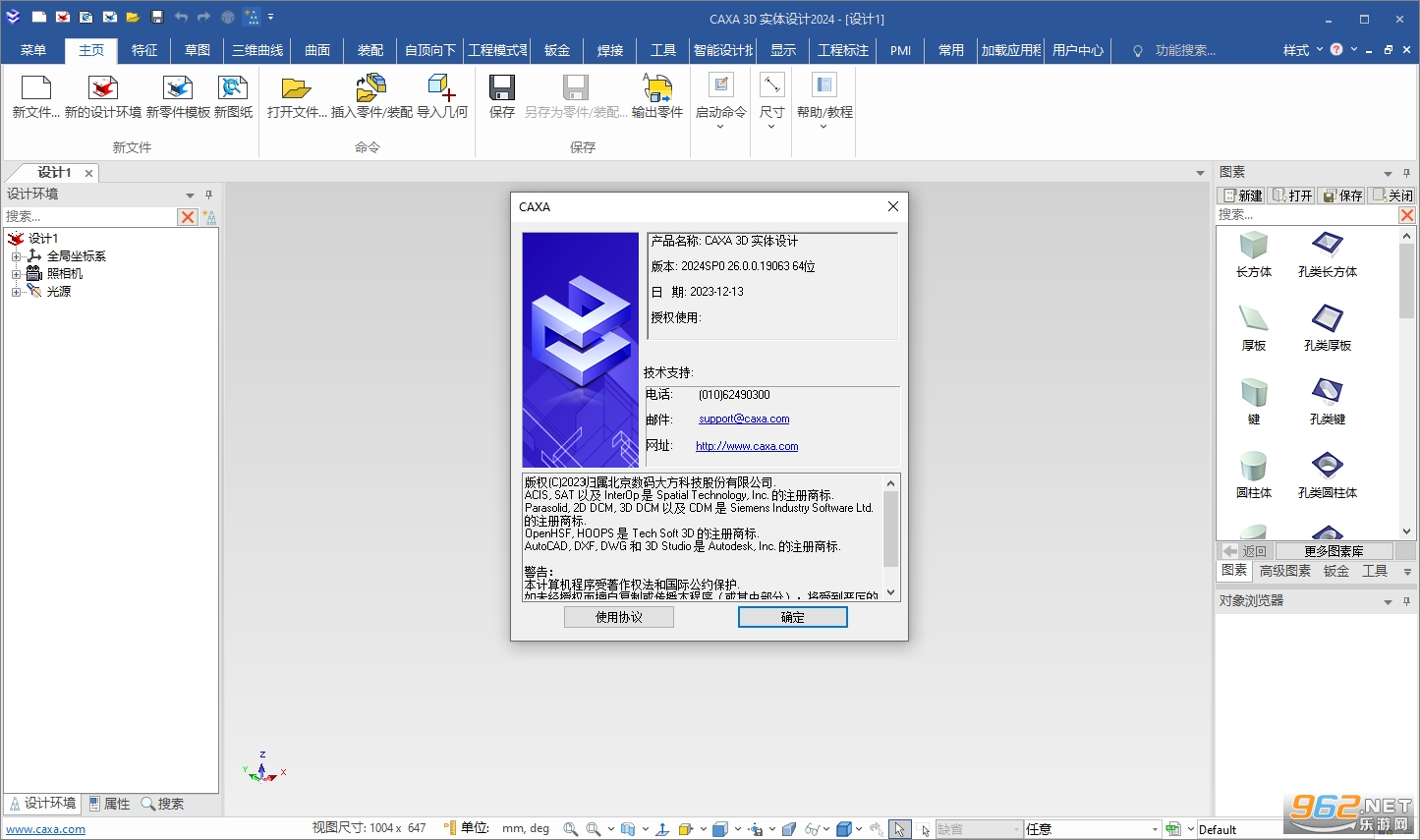Switch to the 装配 ribbon tab
This screenshot has width=1420, height=840.
point(370,50)
